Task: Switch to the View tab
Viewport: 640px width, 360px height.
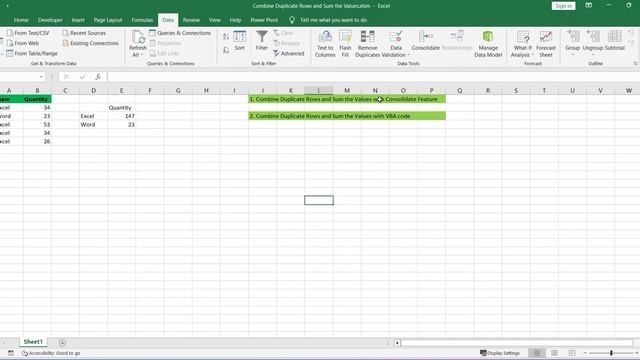Action: pos(214,20)
